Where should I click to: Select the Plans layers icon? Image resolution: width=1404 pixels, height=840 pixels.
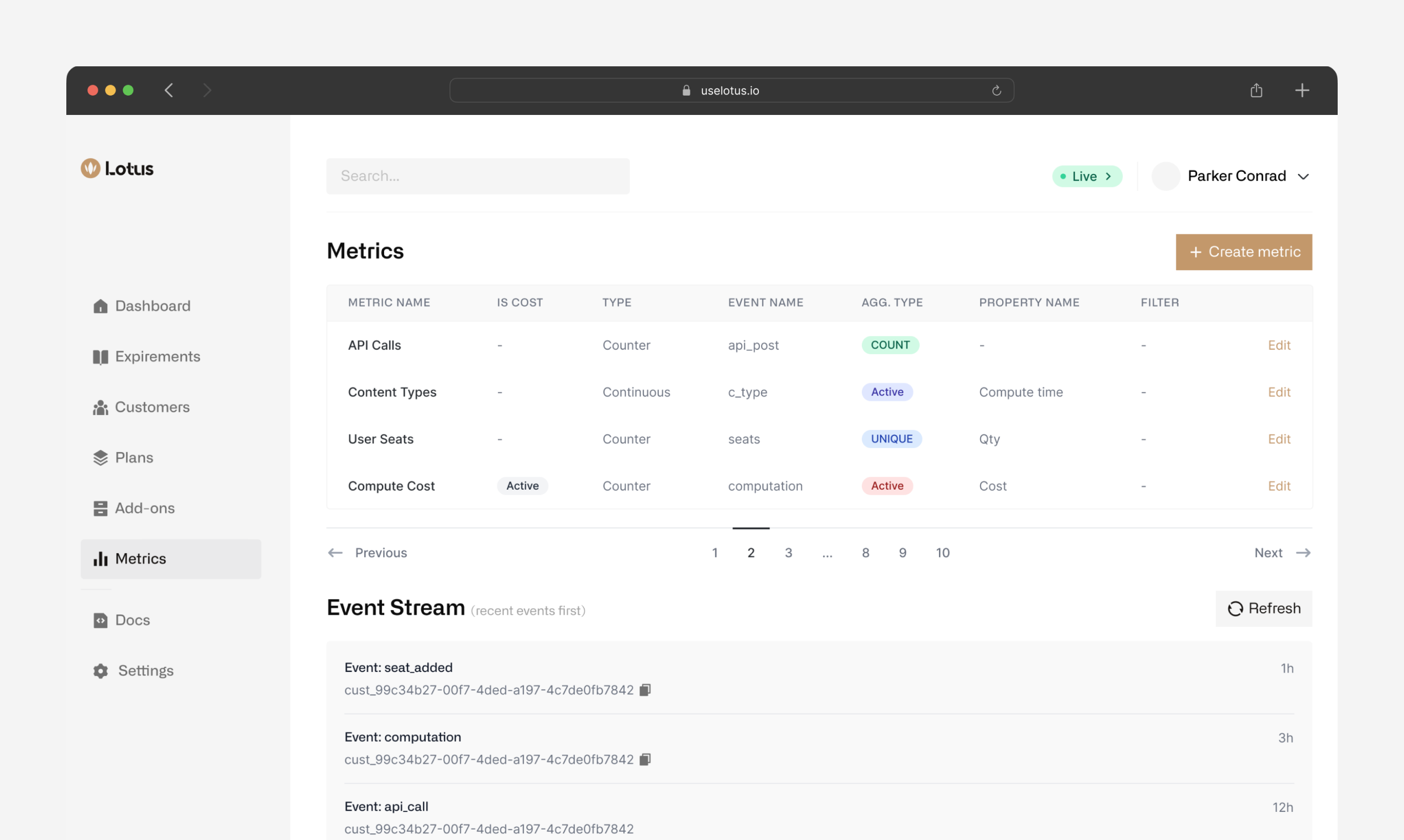pos(100,458)
